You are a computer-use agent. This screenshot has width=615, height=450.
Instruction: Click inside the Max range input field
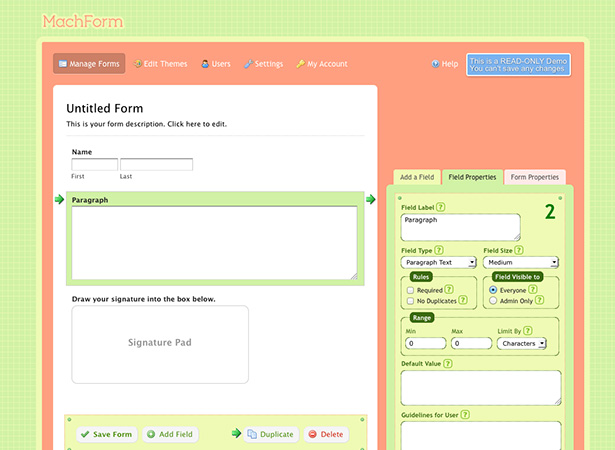pyautogui.click(x=471, y=343)
